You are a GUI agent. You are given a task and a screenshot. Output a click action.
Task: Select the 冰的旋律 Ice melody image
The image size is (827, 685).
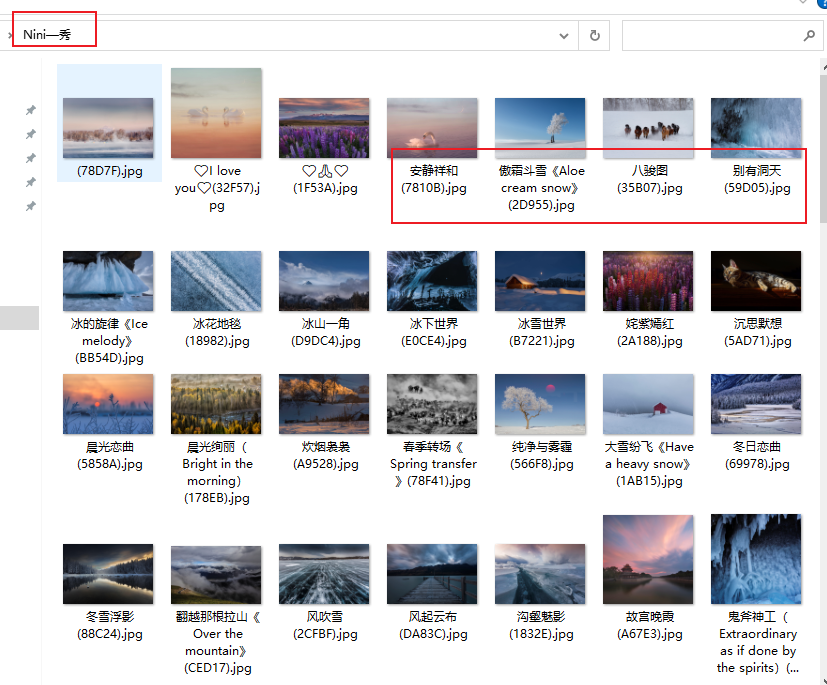click(108, 281)
